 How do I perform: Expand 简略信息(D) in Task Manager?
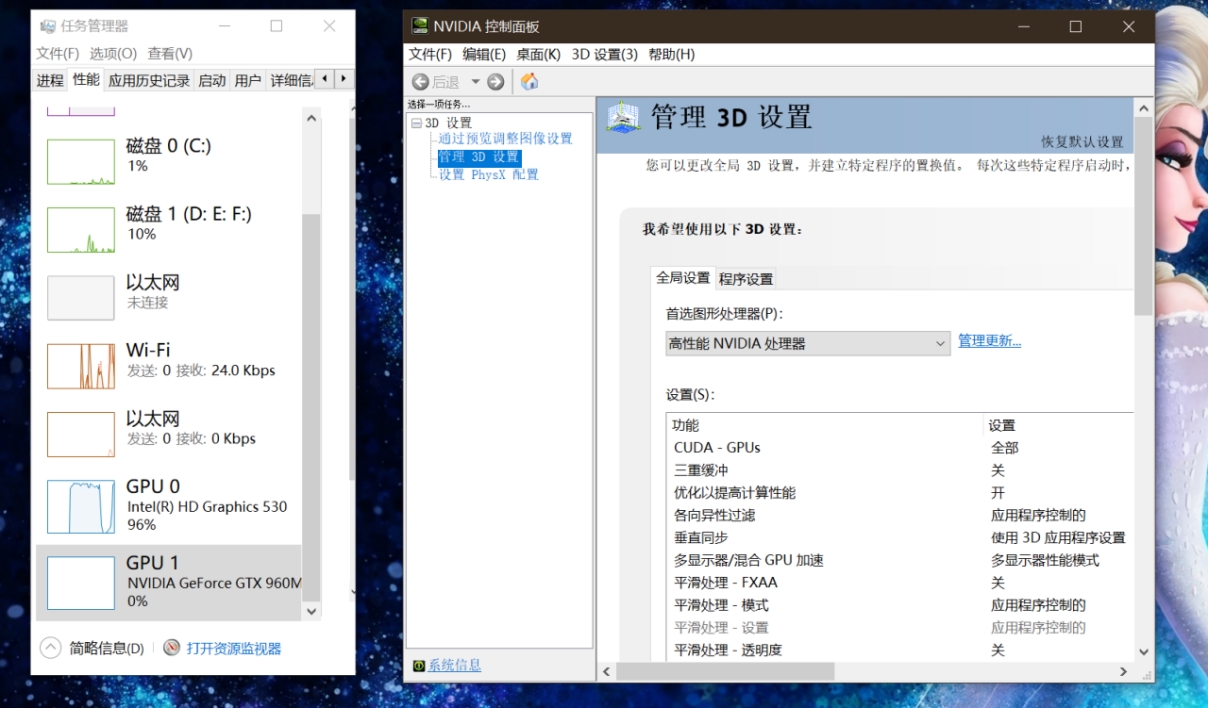point(50,648)
